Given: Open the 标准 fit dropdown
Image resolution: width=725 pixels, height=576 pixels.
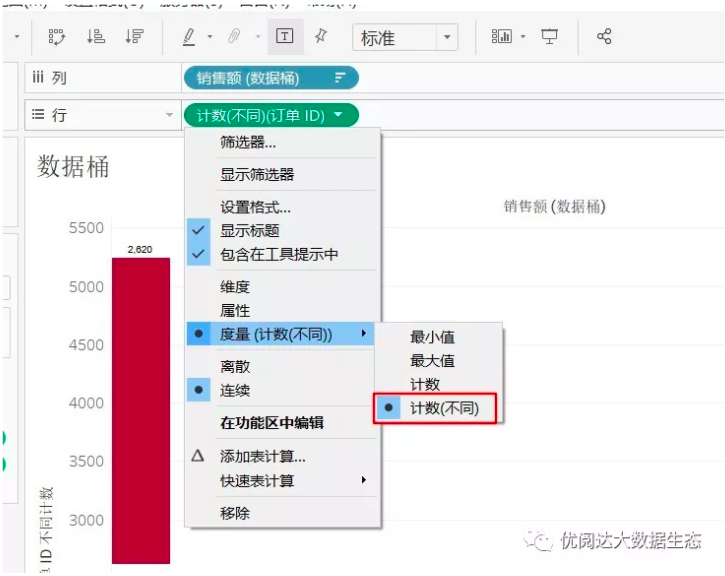Looking at the screenshot, I should tap(405, 38).
